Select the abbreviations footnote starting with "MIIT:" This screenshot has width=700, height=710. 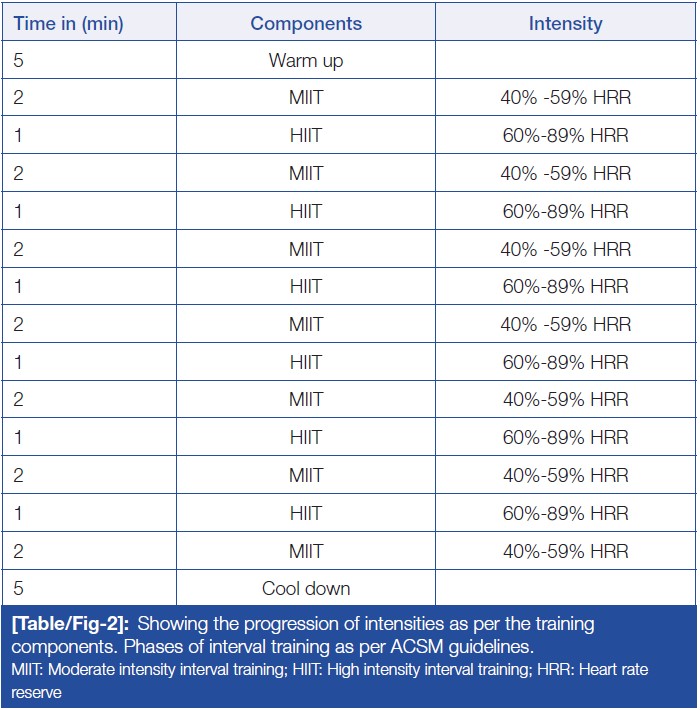330,678
